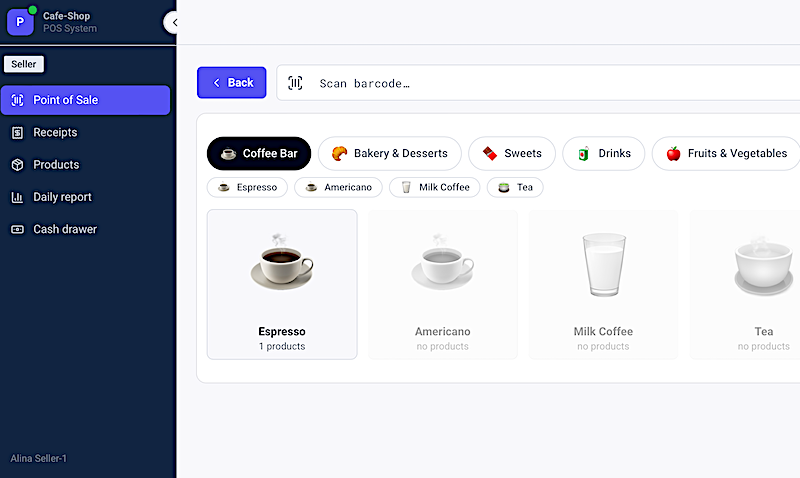Image resolution: width=800 pixels, height=478 pixels.
Task: Filter by the Espresso subcategory chip
Action: click(x=247, y=187)
